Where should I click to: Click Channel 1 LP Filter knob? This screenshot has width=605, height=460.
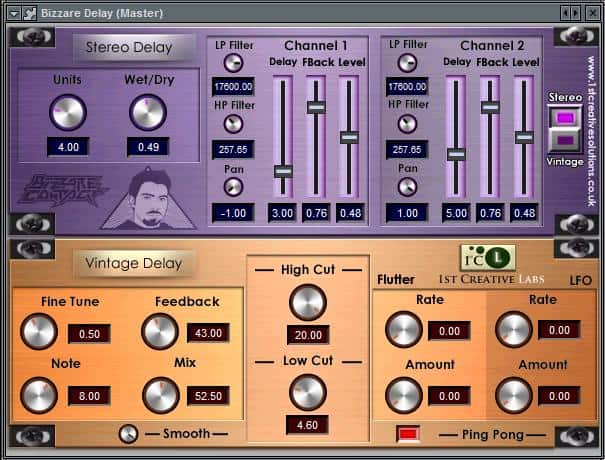click(233, 63)
